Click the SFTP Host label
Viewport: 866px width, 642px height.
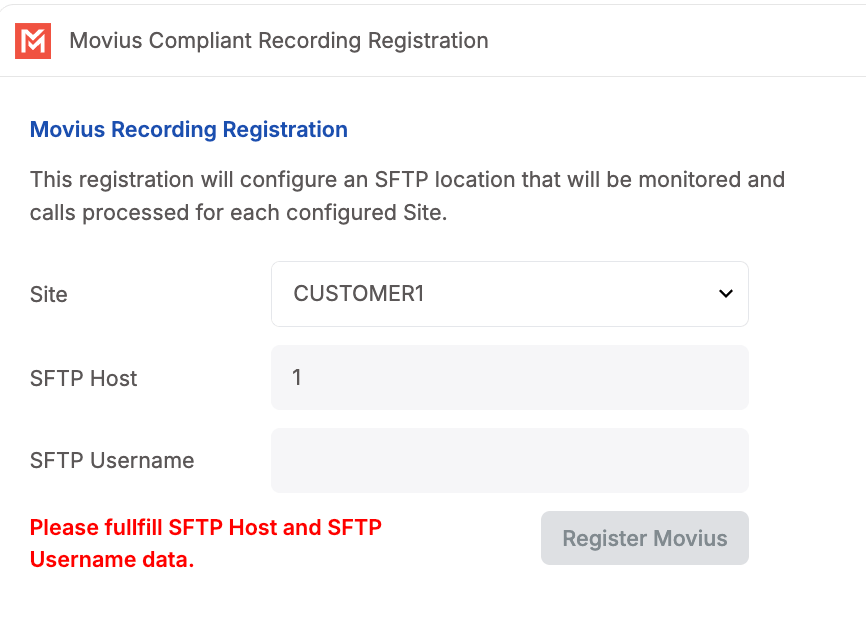84,378
